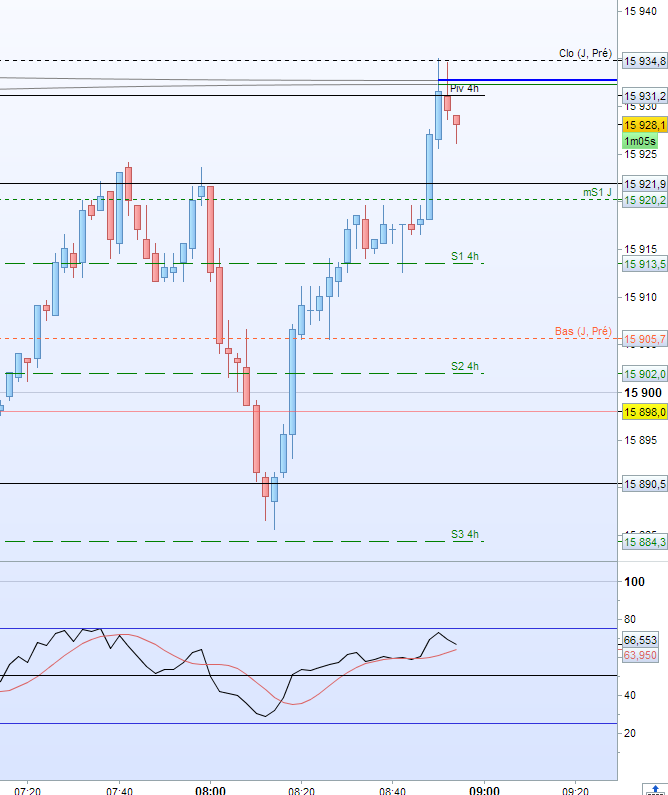Click the yellow 15 898,0 price tag
Image resolution: width=668 pixels, height=795 pixels.
(x=645, y=412)
